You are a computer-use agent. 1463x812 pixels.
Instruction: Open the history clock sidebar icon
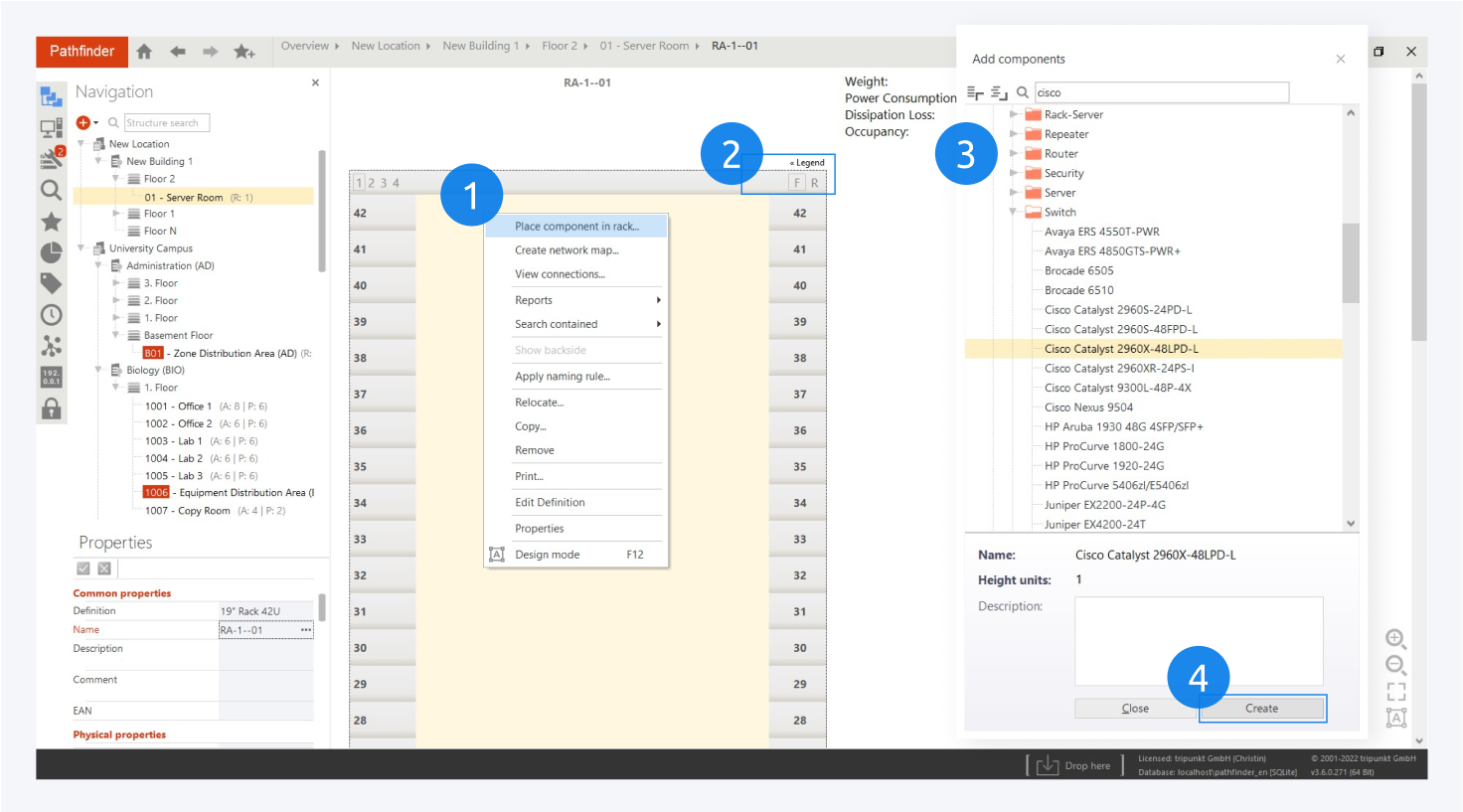51,315
